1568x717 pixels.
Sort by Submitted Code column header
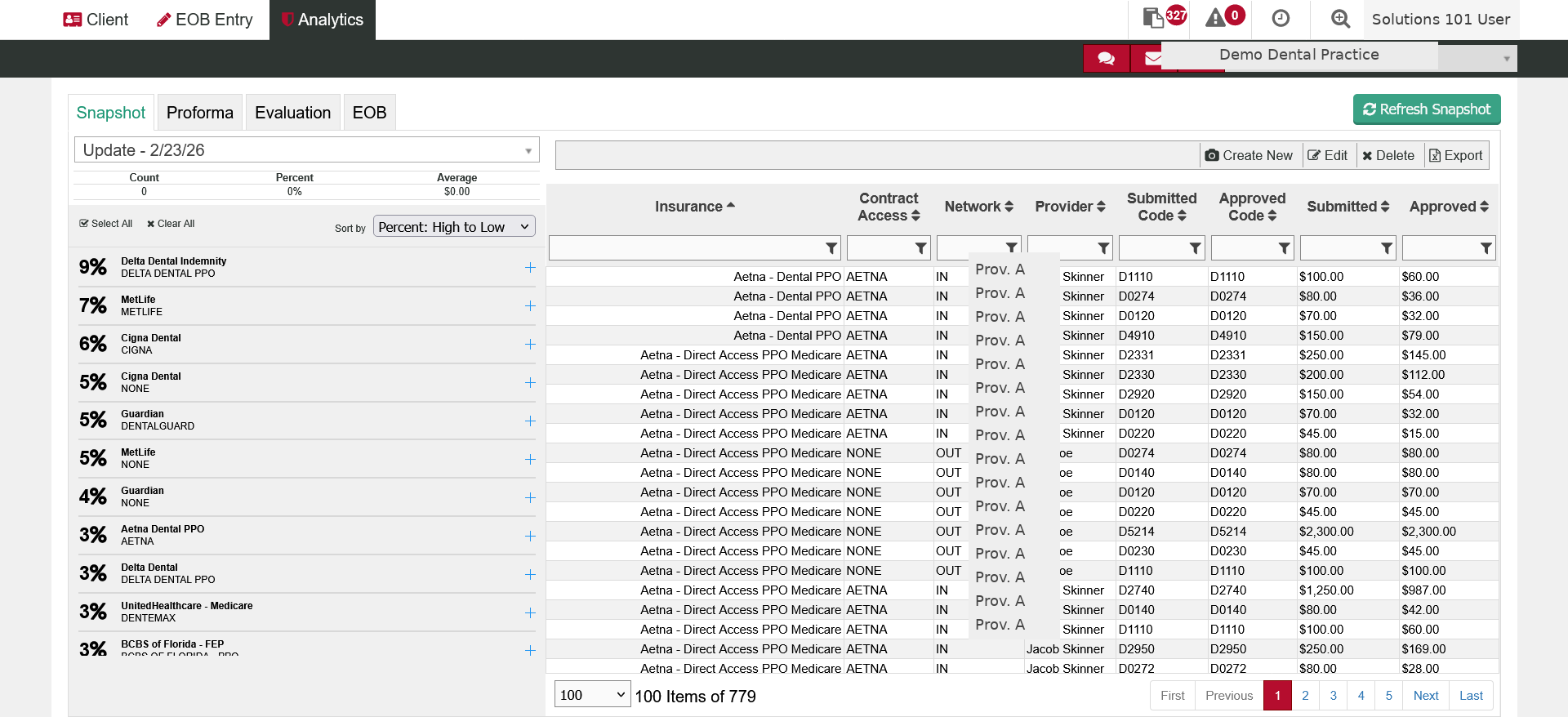click(1161, 207)
